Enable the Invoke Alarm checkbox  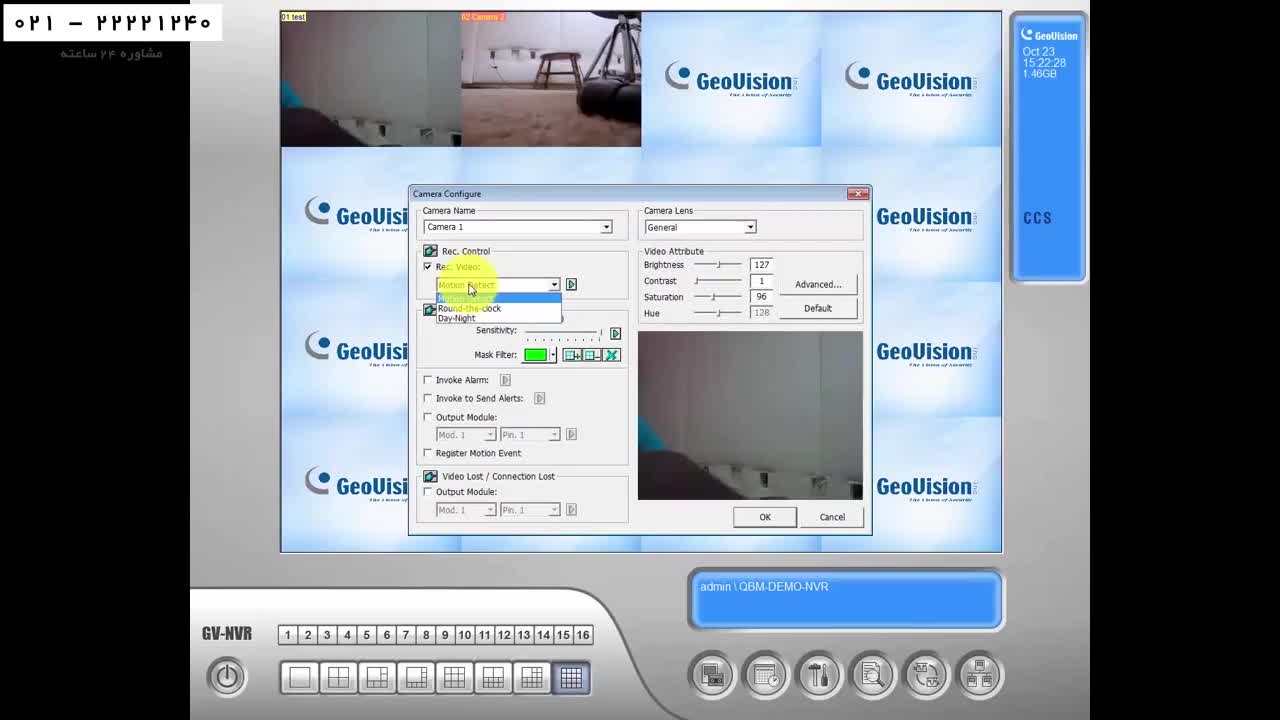pos(428,380)
